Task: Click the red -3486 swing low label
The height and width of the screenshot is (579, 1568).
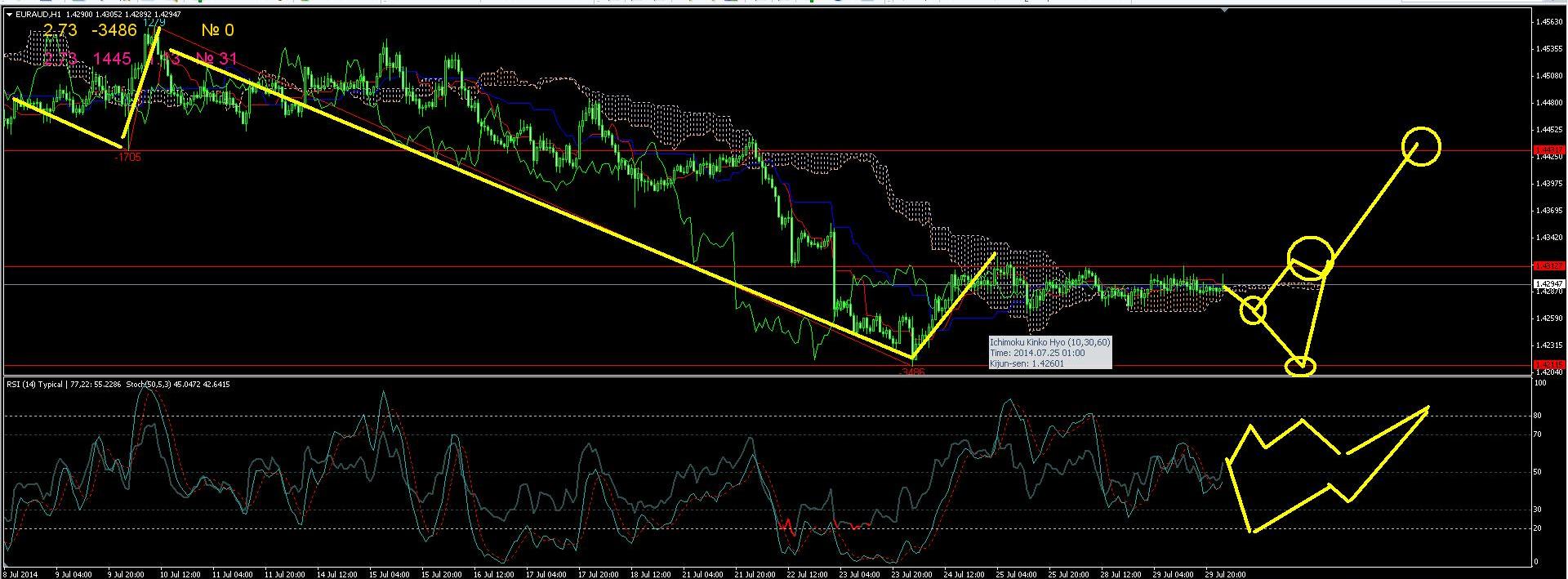Action: (x=912, y=372)
